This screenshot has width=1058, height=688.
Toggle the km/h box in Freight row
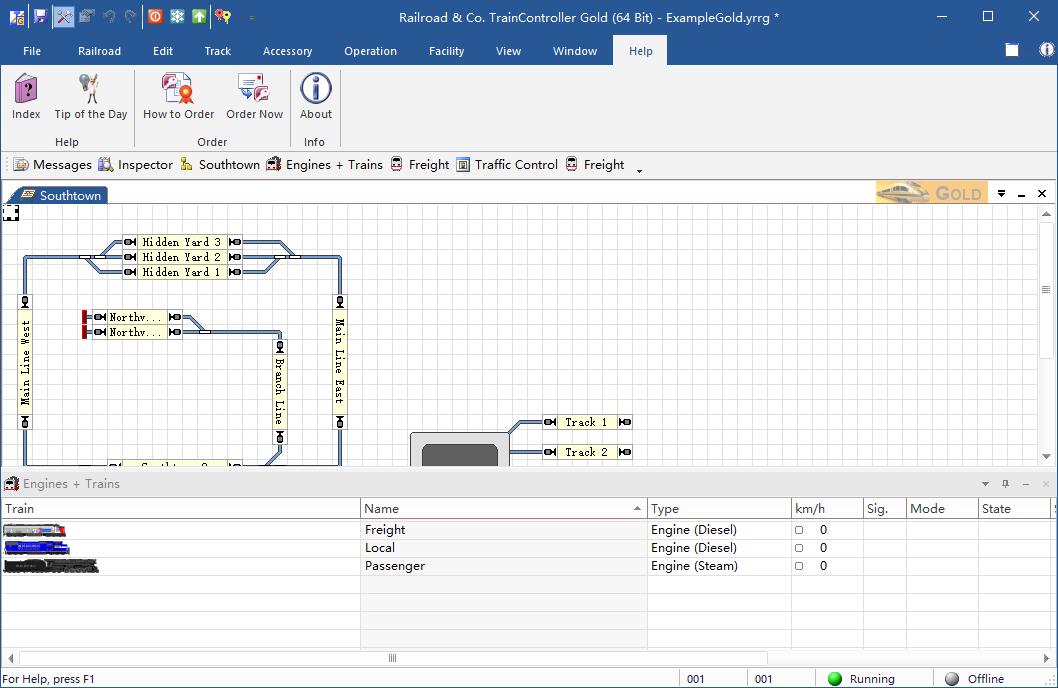(799, 530)
